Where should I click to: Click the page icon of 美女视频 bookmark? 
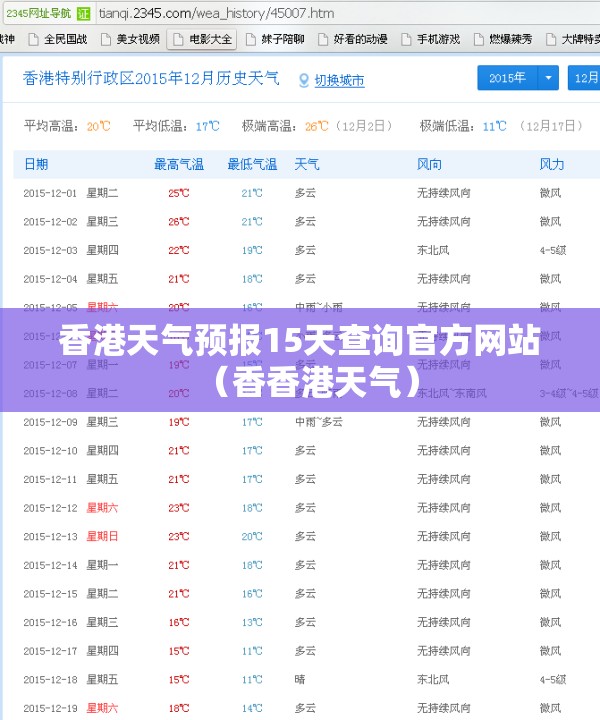pyautogui.click(x=106, y=39)
